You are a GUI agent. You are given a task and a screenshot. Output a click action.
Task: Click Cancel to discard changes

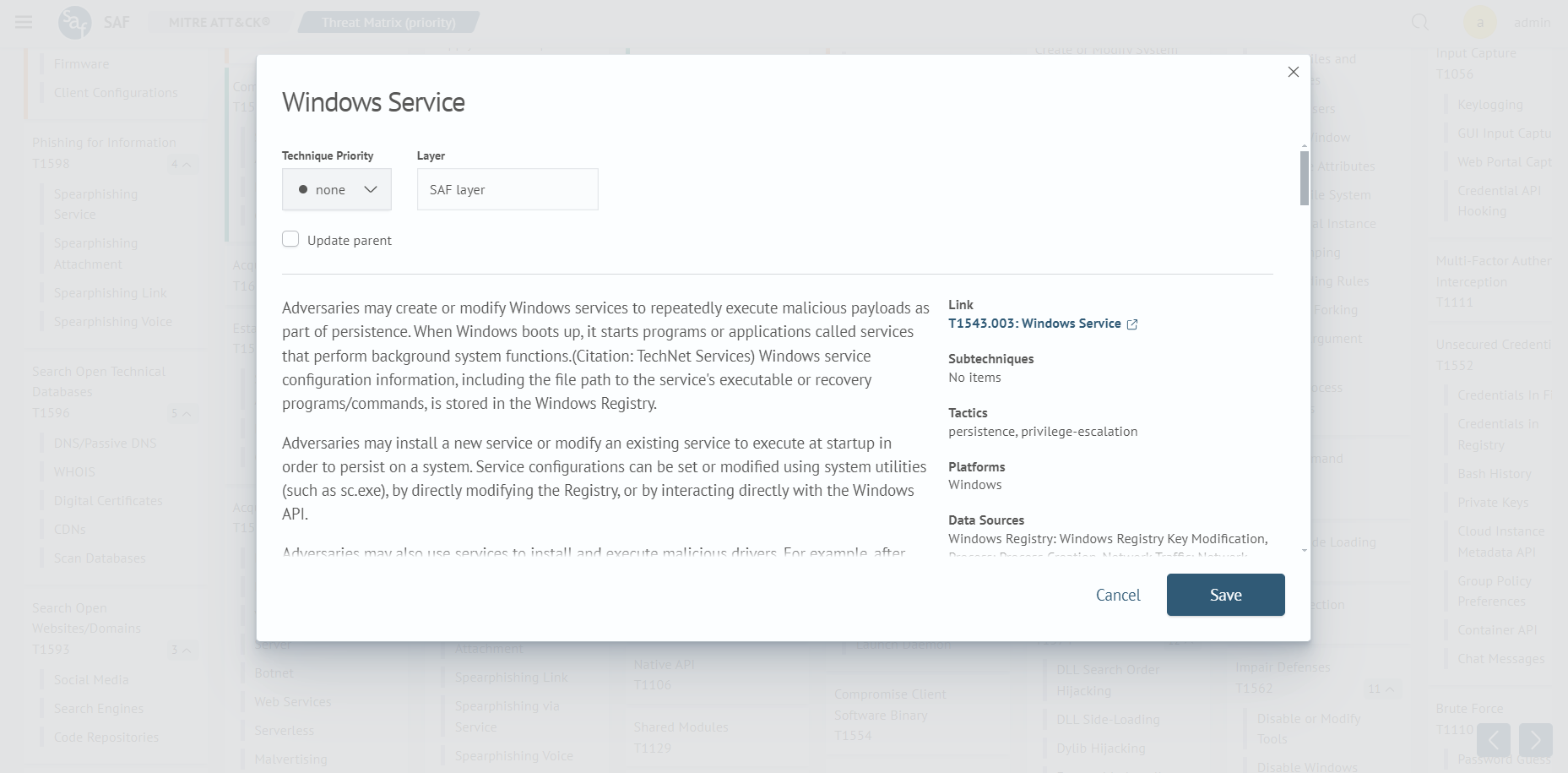click(x=1117, y=595)
